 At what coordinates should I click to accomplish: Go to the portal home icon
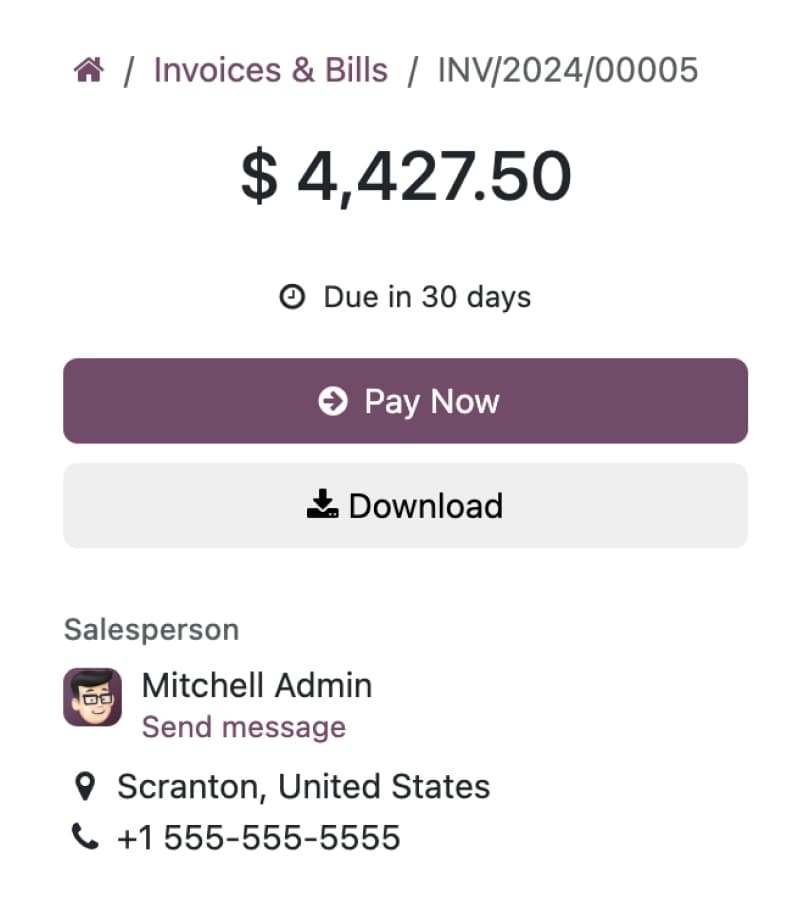pos(89,70)
